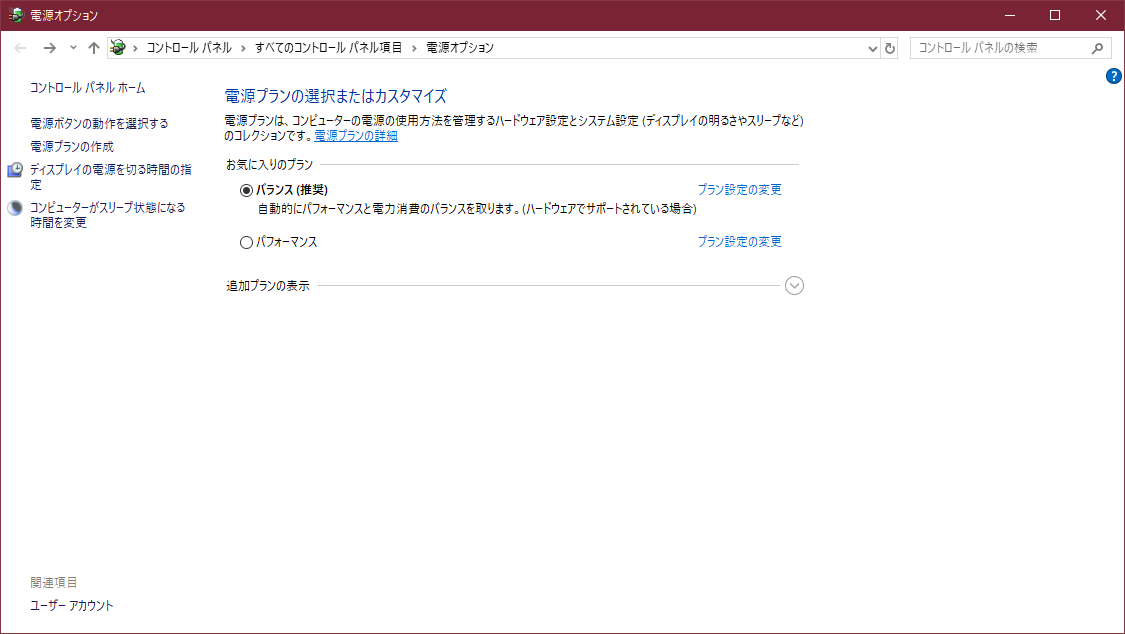Open the recent locations dropdown arrow
1125x634 pixels.
coord(73,48)
